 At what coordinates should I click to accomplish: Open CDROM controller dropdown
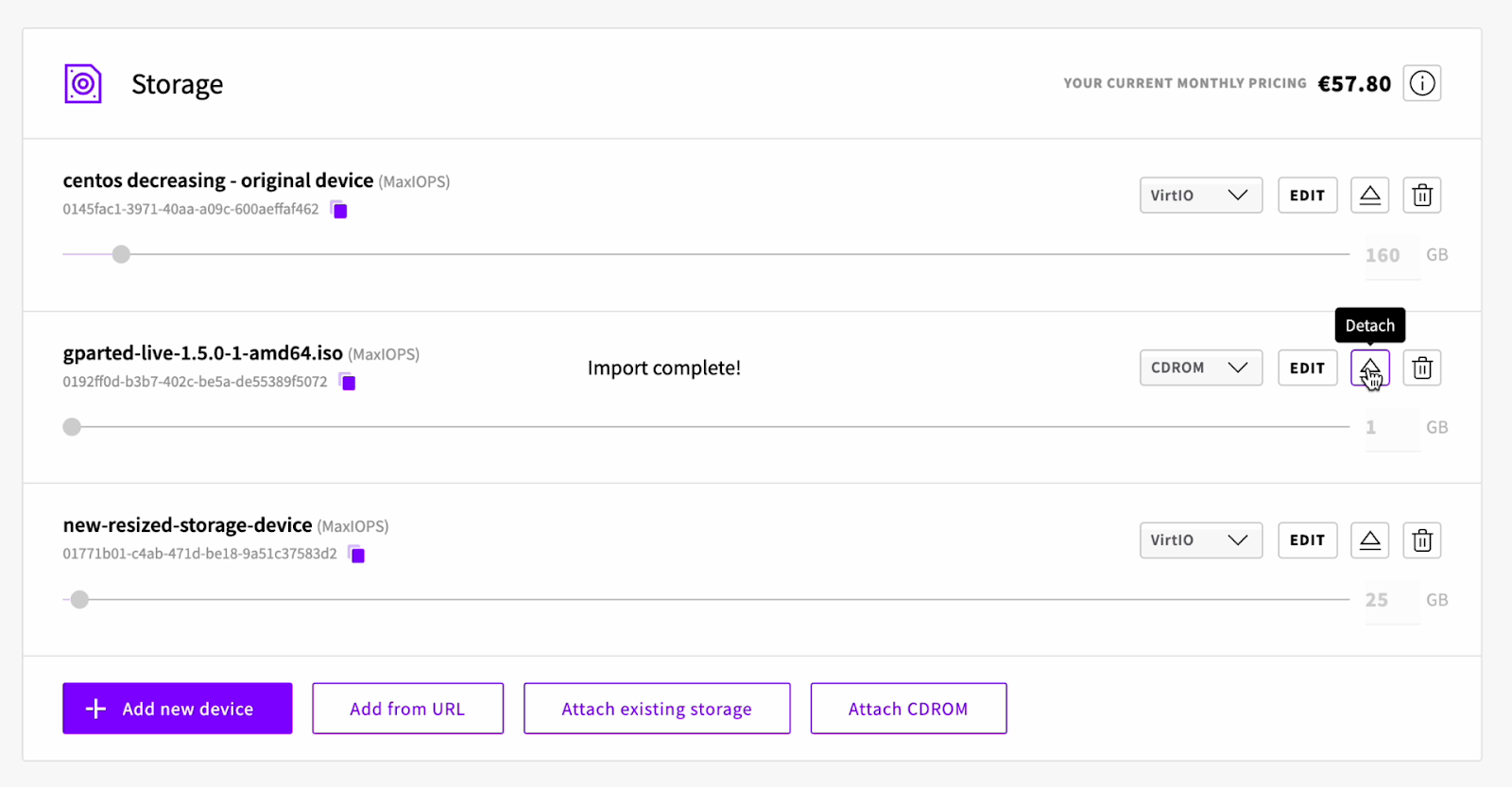click(1201, 368)
